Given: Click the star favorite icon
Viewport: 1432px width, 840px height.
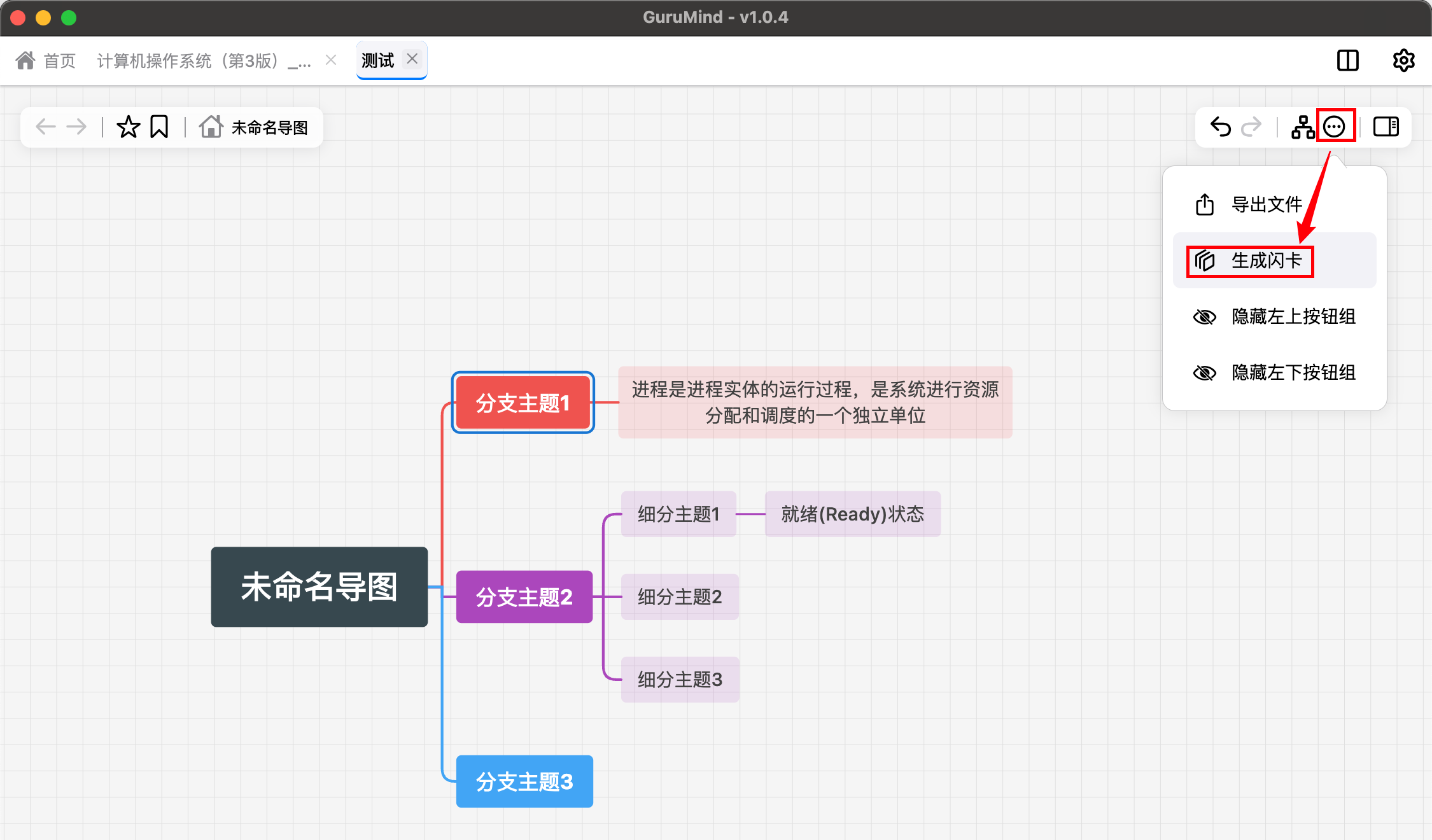Looking at the screenshot, I should 128,127.
